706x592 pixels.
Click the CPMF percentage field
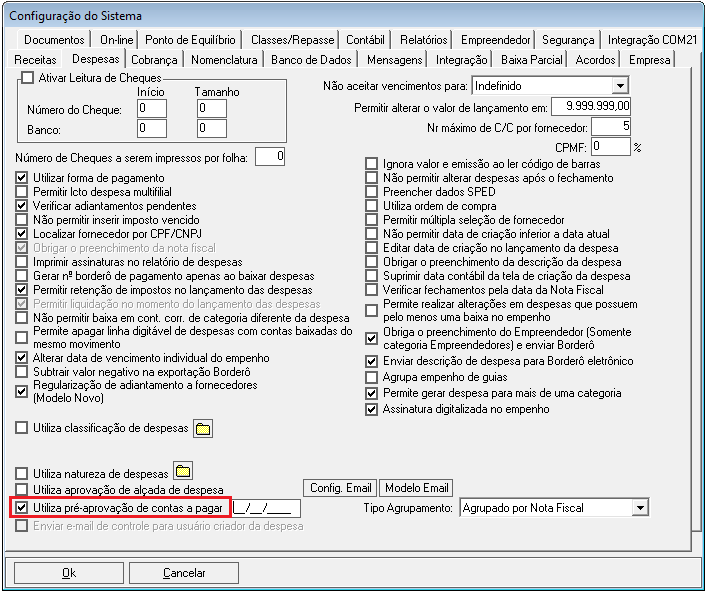point(610,147)
